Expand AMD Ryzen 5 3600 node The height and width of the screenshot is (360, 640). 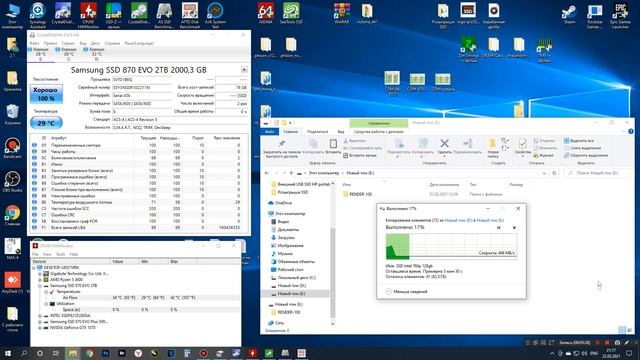click(40, 280)
